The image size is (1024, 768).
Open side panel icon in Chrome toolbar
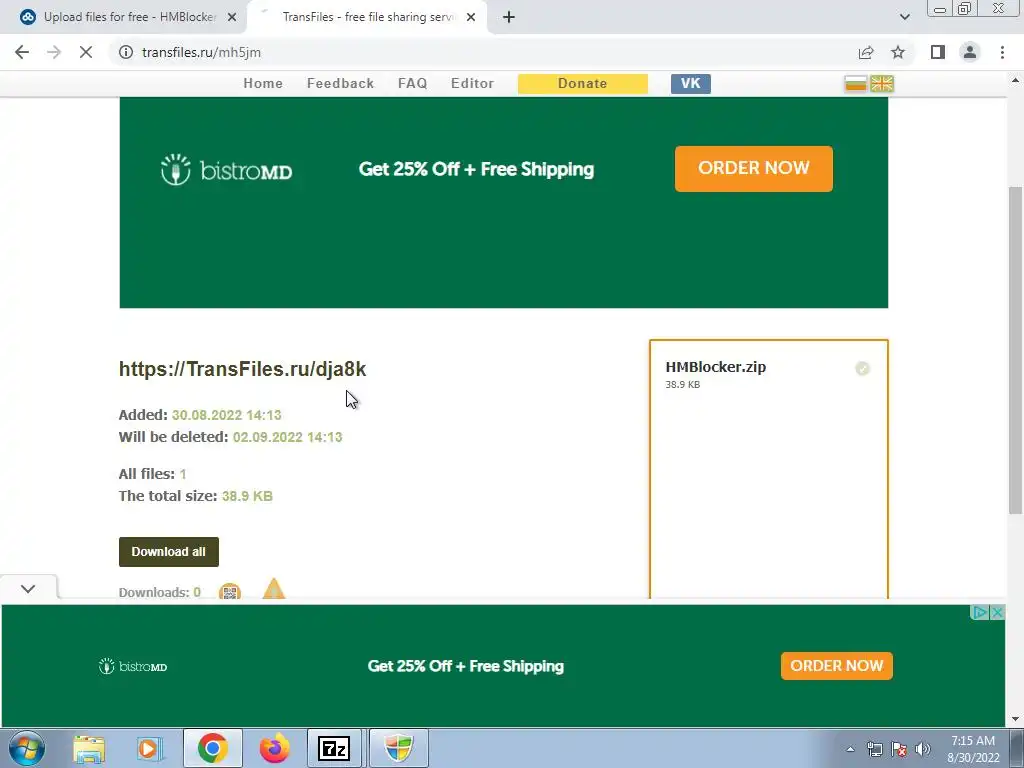938,52
